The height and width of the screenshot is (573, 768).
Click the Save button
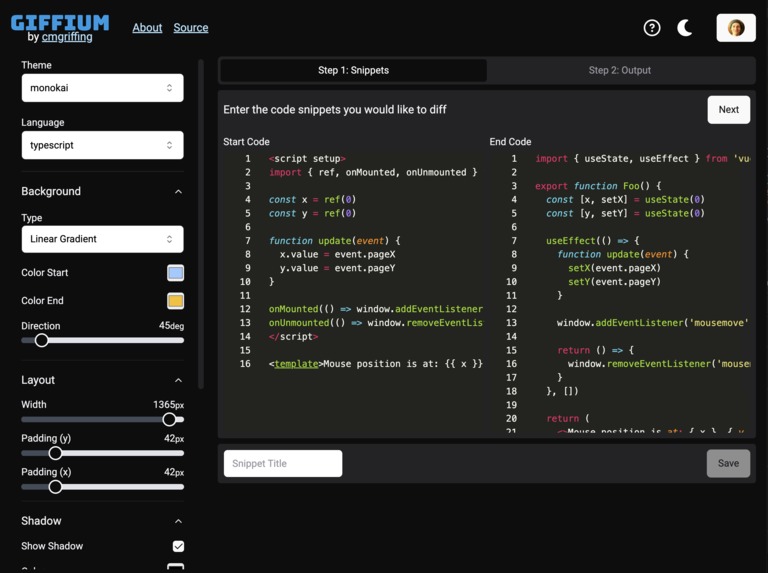pos(728,463)
